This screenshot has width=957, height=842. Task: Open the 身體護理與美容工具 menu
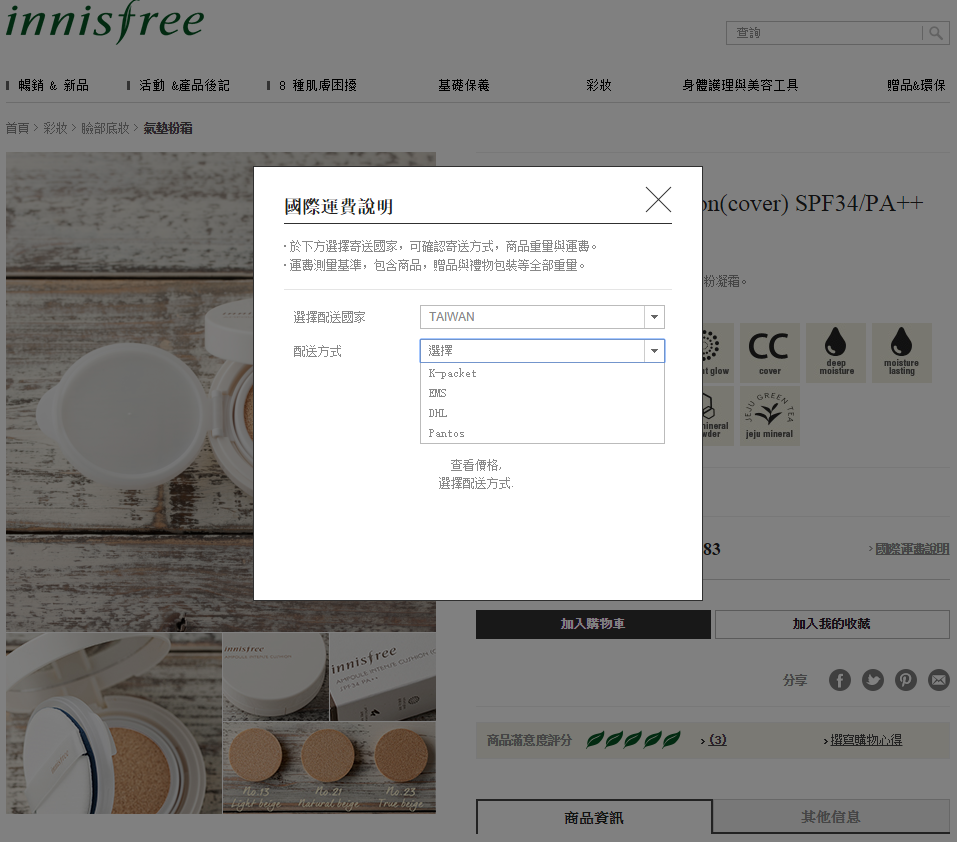tap(740, 85)
